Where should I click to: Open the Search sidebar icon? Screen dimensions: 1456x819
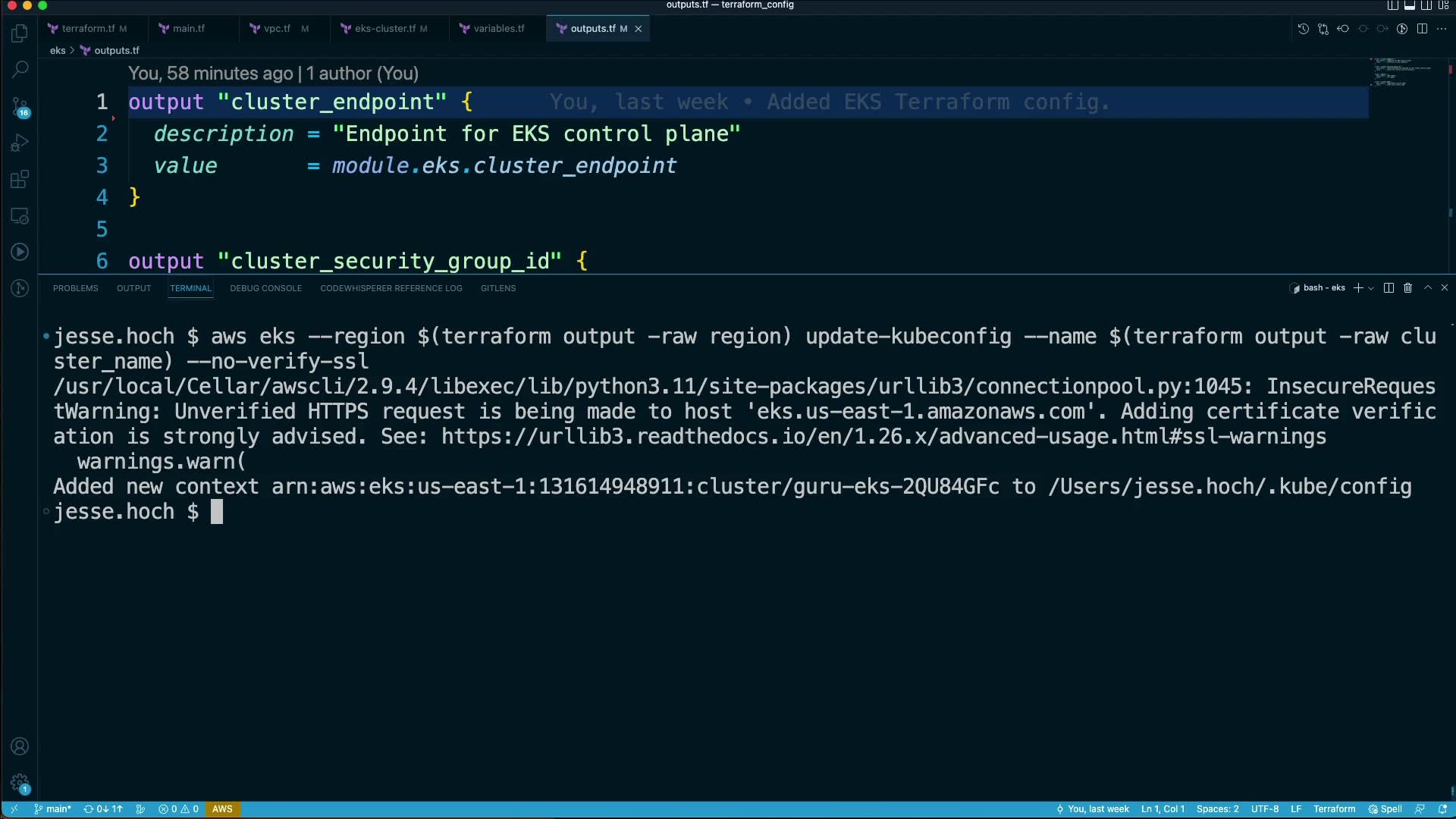tap(20, 70)
